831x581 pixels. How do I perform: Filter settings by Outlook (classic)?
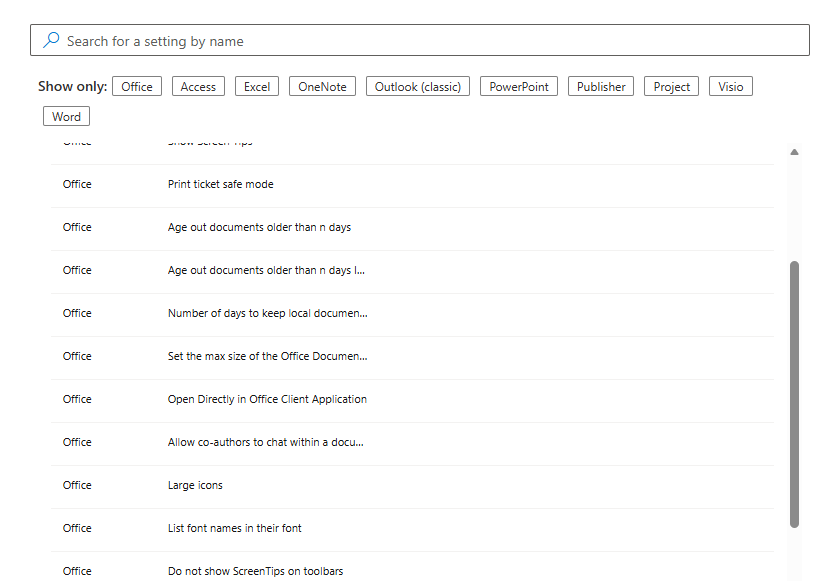[x=418, y=86]
